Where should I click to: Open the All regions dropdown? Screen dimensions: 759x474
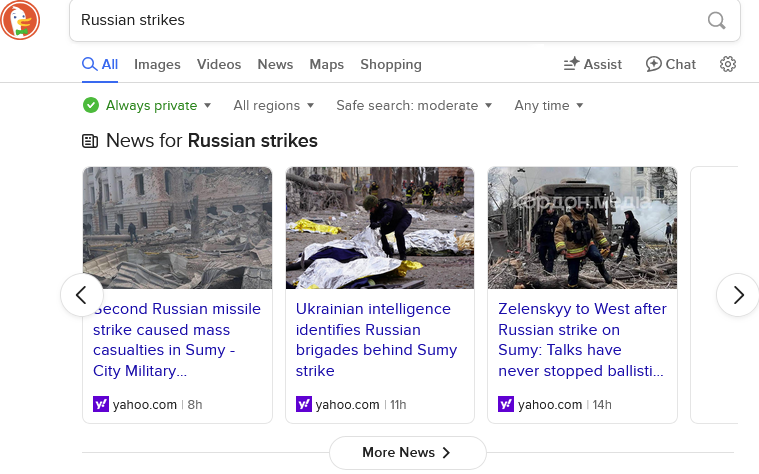click(273, 105)
